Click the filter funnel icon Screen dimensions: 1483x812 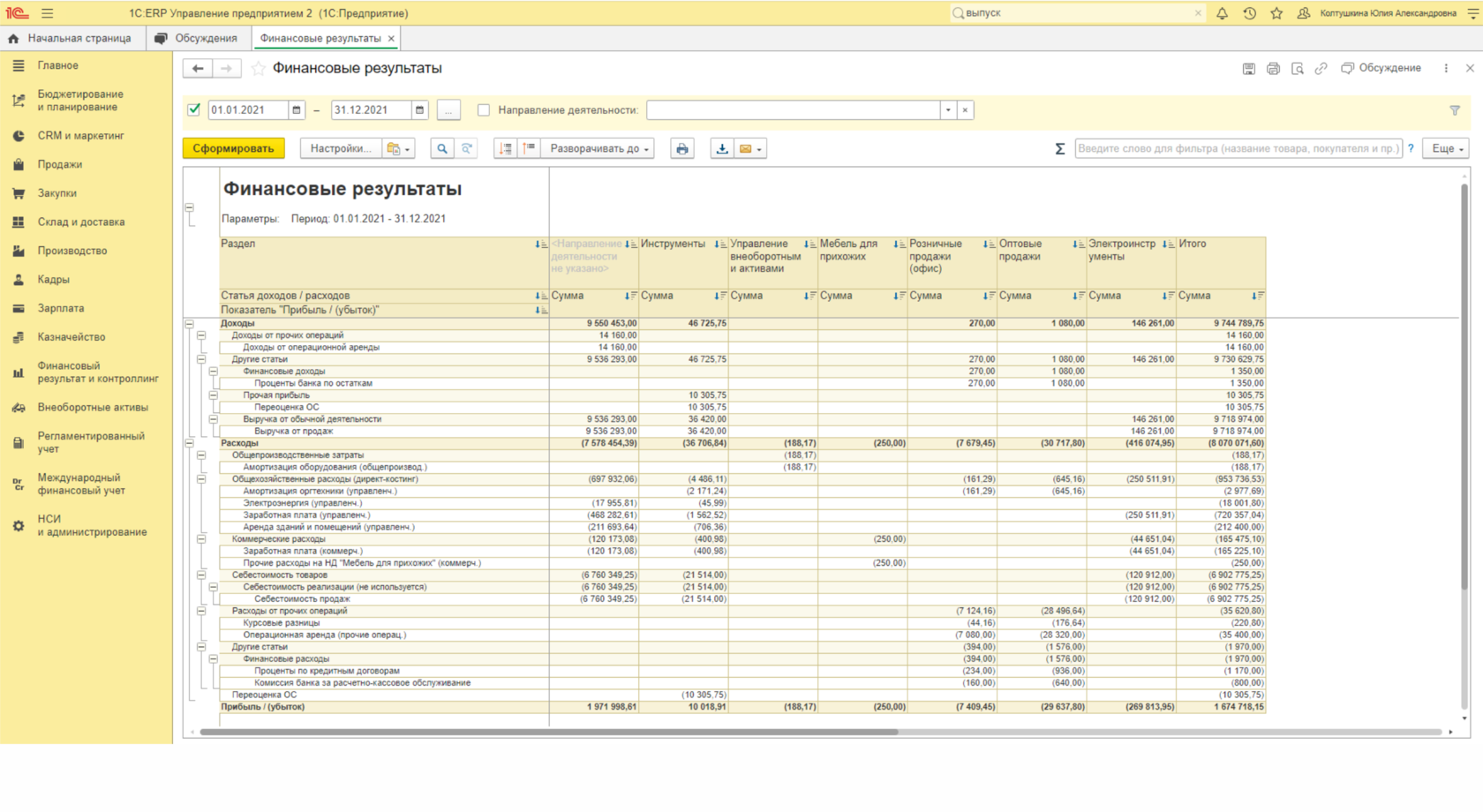pyautogui.click(x=1455, y=110)
